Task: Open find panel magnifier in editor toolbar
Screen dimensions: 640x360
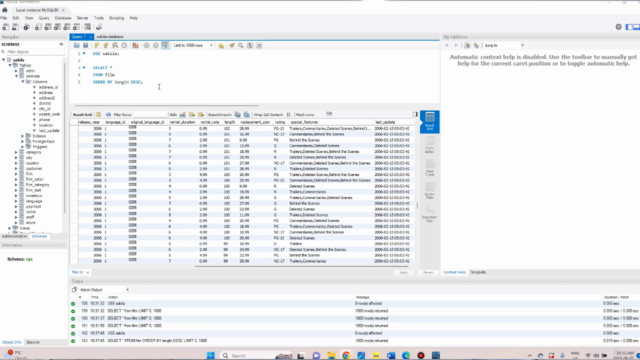Action: coord(241,45)
